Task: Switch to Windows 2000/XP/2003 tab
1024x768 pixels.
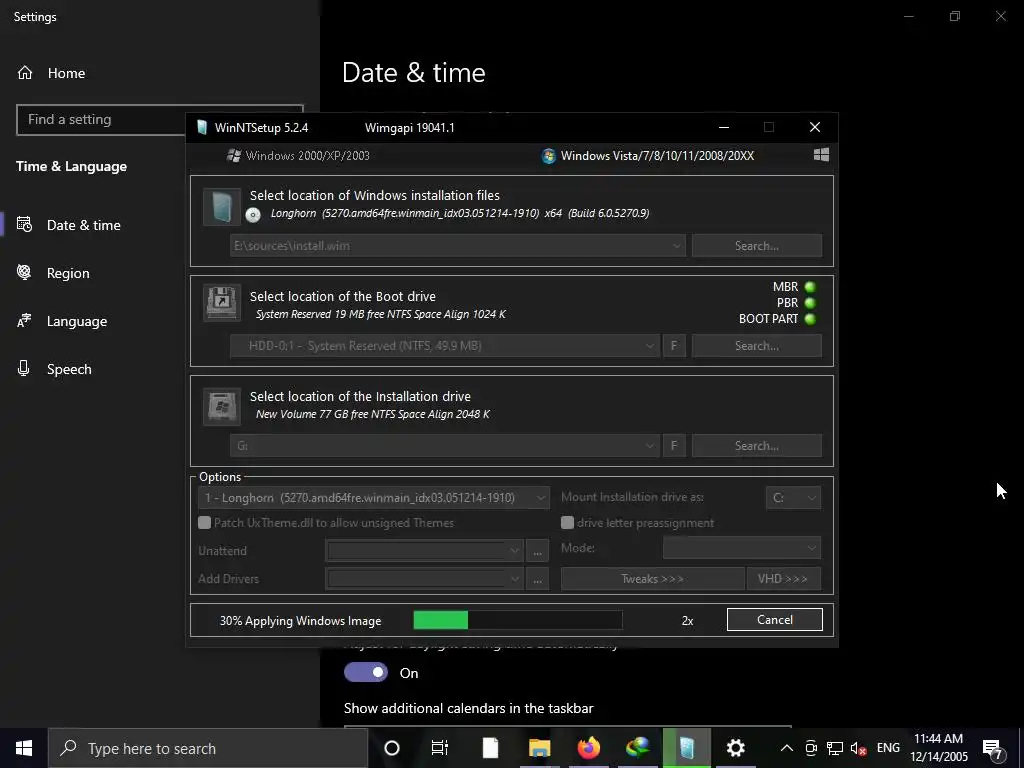Action: tap(298, 155)
